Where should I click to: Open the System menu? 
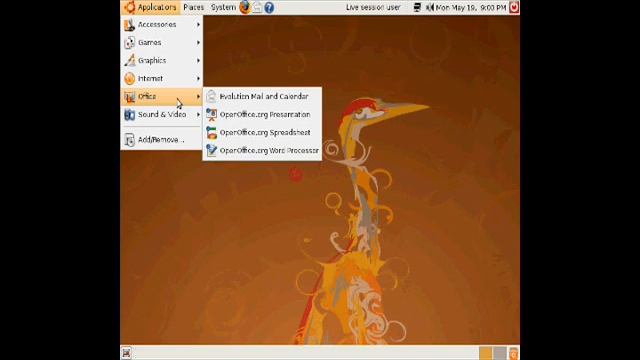(x=223, y=7)
